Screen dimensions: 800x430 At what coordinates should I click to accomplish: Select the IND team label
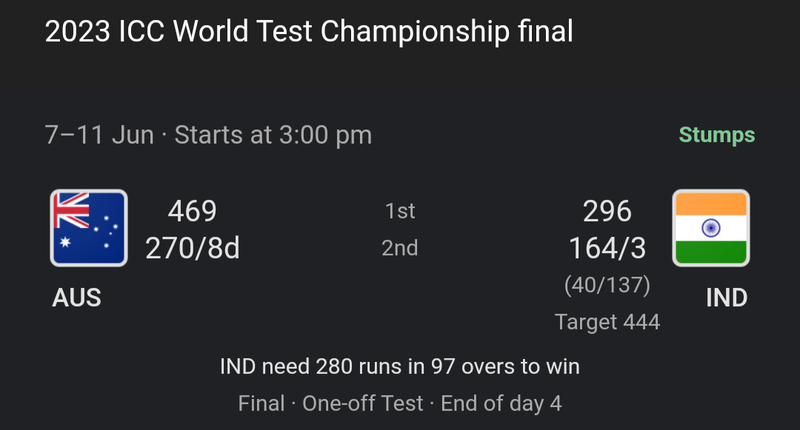coord(727,297)
